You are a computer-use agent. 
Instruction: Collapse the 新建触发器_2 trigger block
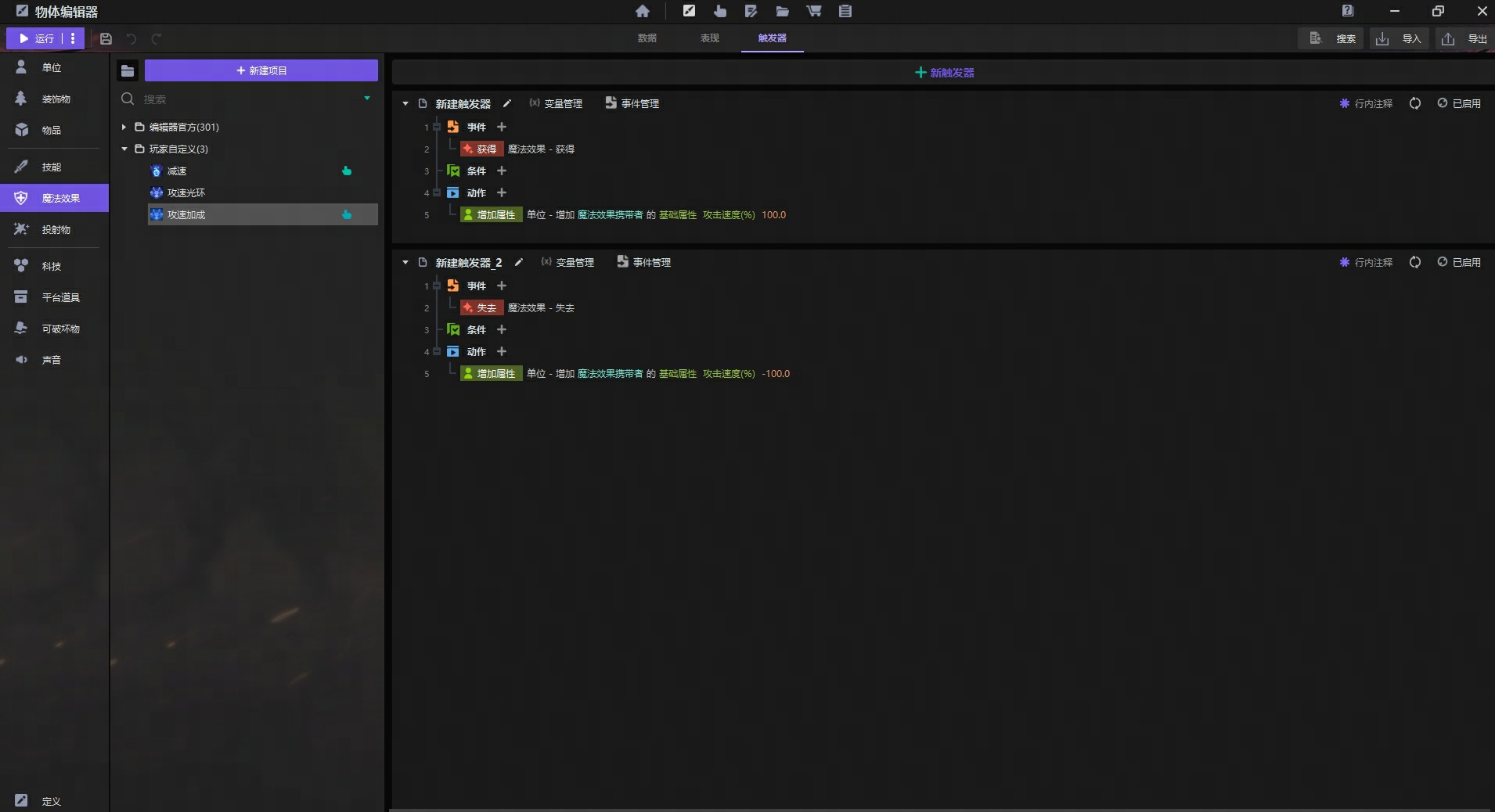(x=405, y=262)
